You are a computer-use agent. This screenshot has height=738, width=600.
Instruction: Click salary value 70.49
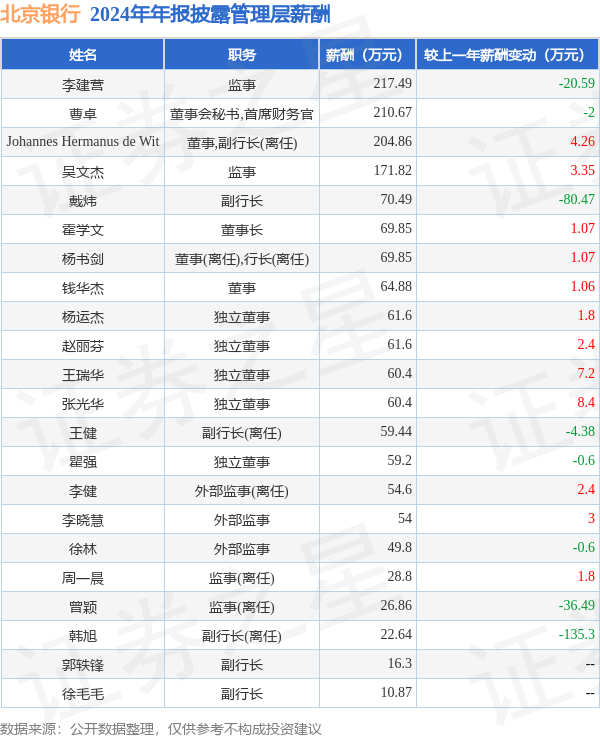point(396,199)
